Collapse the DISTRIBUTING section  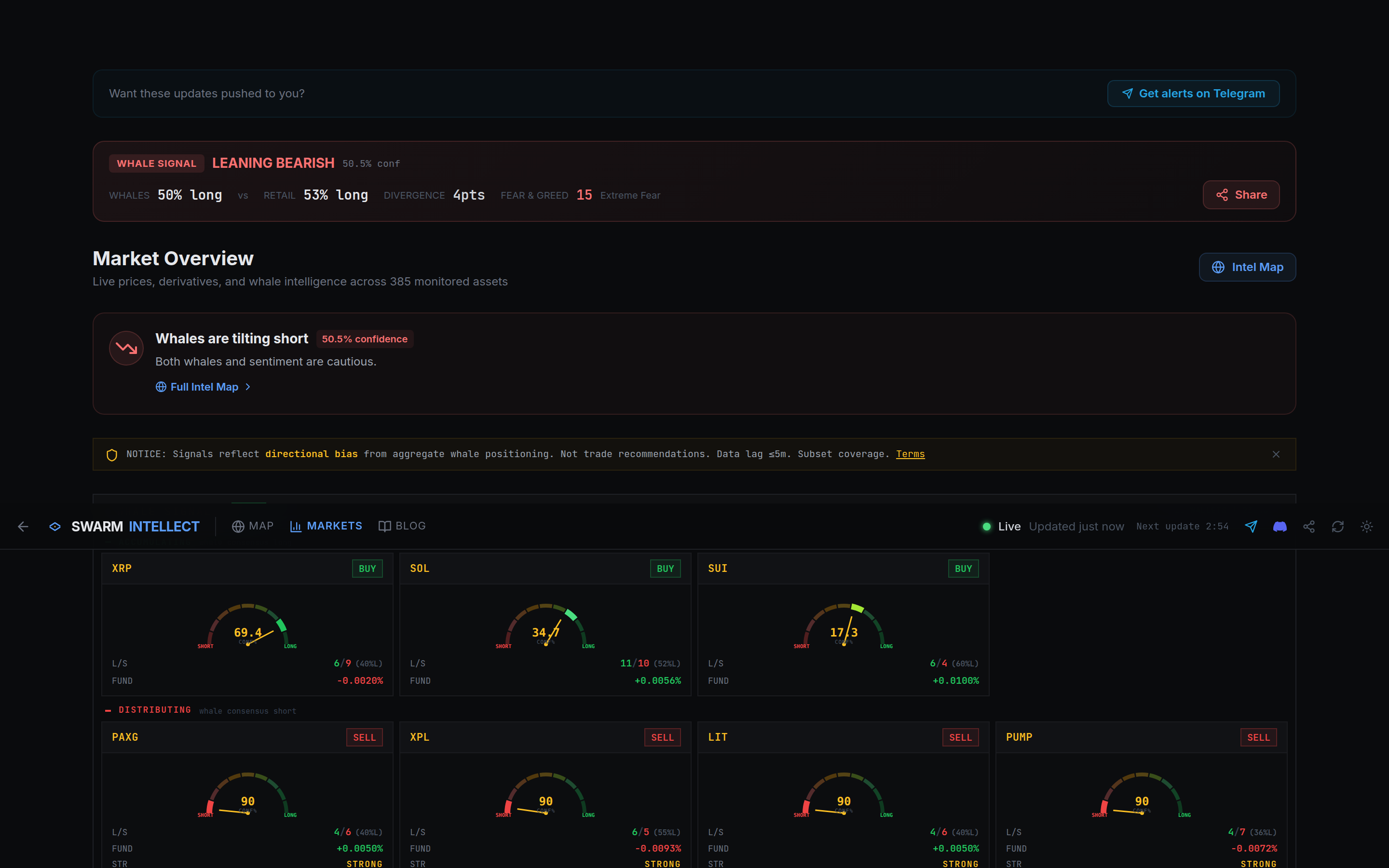click(108, 710)
